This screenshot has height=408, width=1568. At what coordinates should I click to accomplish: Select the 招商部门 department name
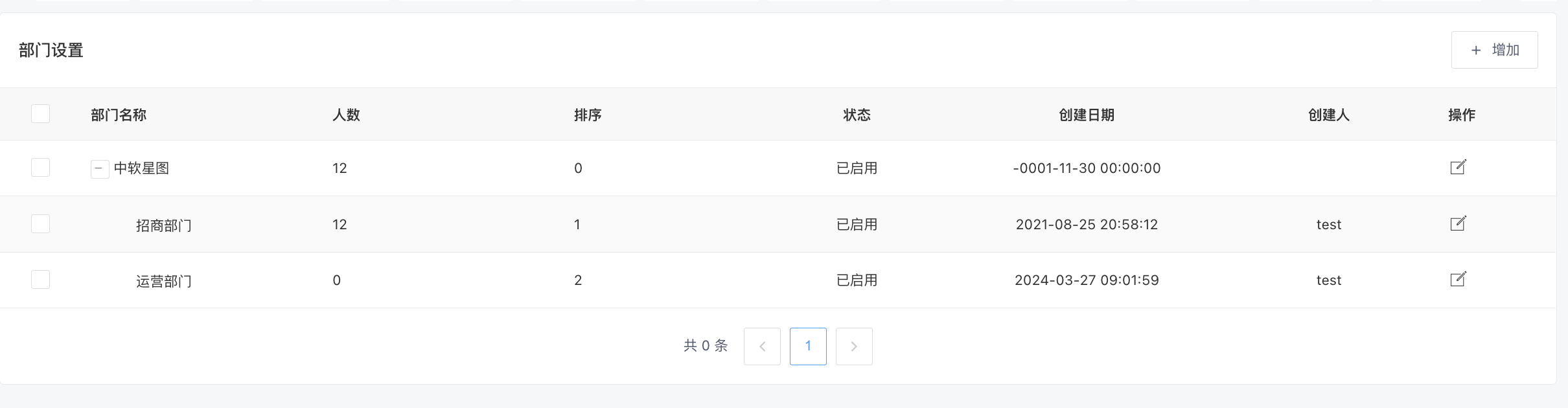tap(164, 225)
